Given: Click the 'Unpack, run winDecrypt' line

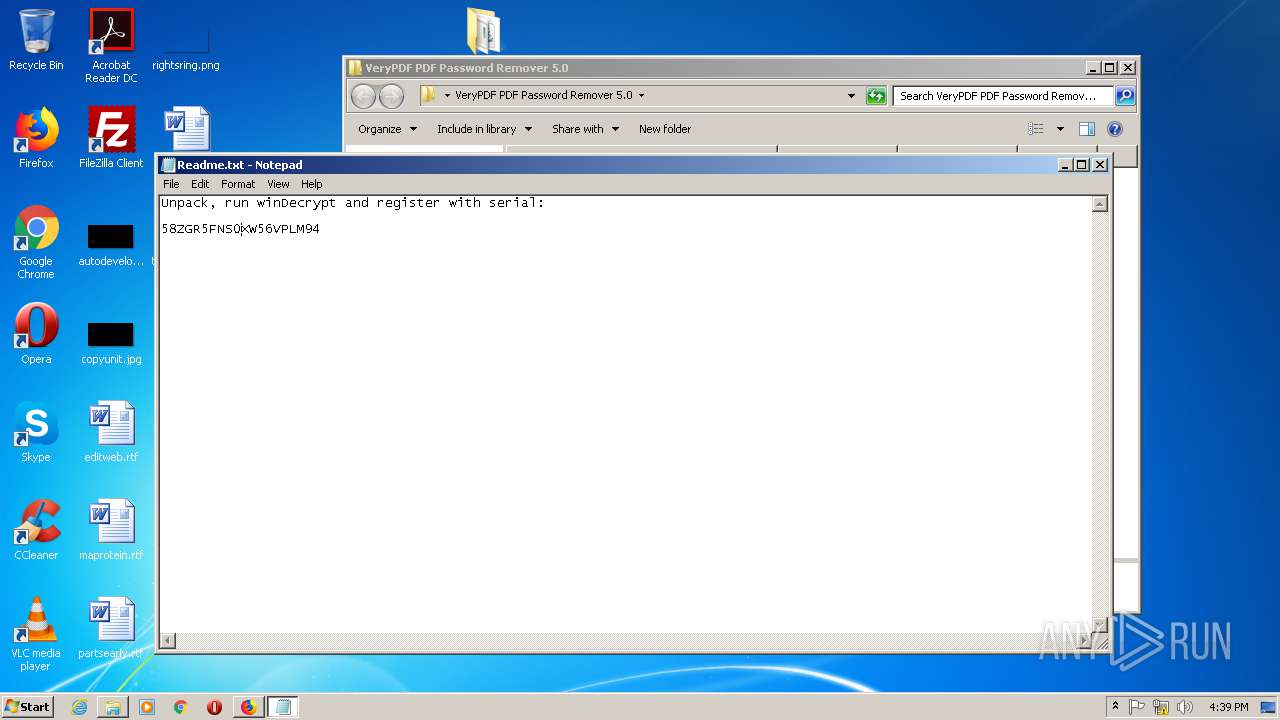Looking at the screenshot, I should point(352,203).
